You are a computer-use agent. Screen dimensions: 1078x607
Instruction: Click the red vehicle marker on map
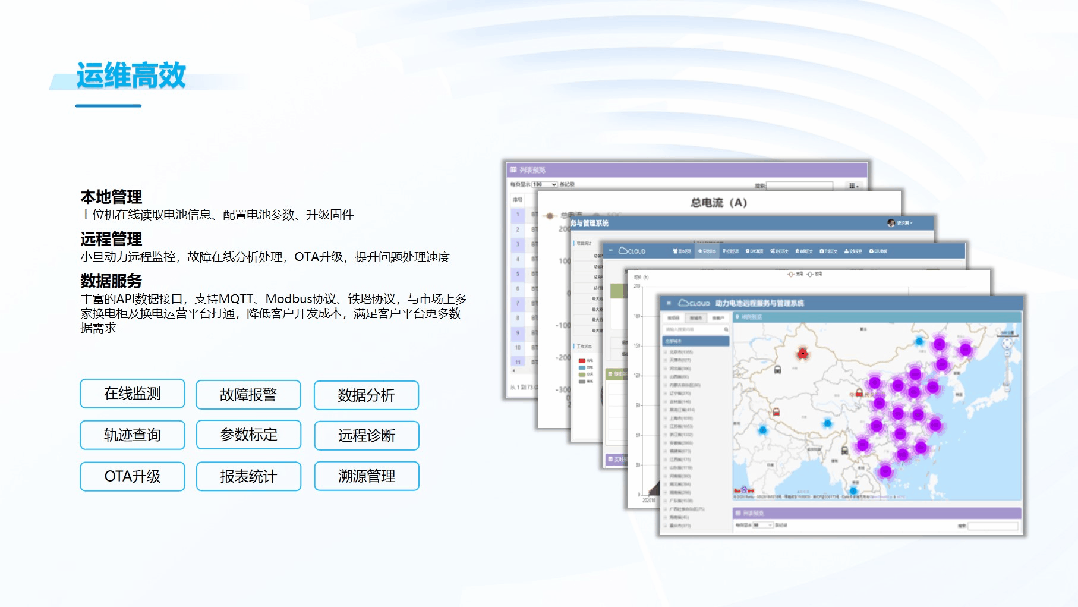(801, 352)
